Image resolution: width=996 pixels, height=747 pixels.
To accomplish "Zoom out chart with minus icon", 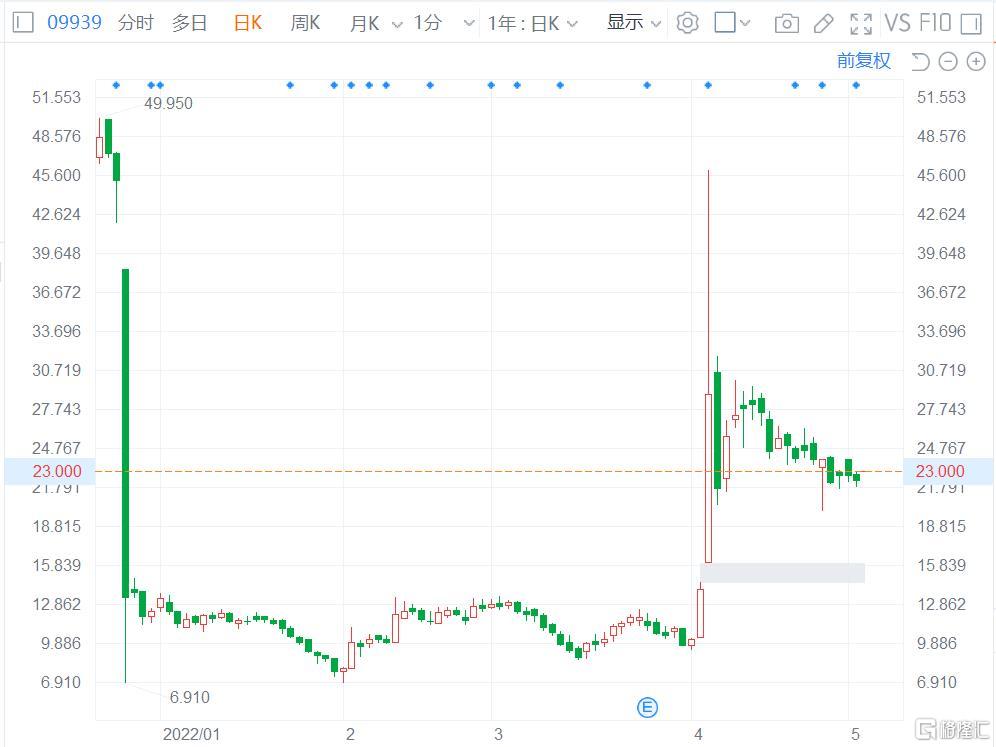I will pos(948,62).
